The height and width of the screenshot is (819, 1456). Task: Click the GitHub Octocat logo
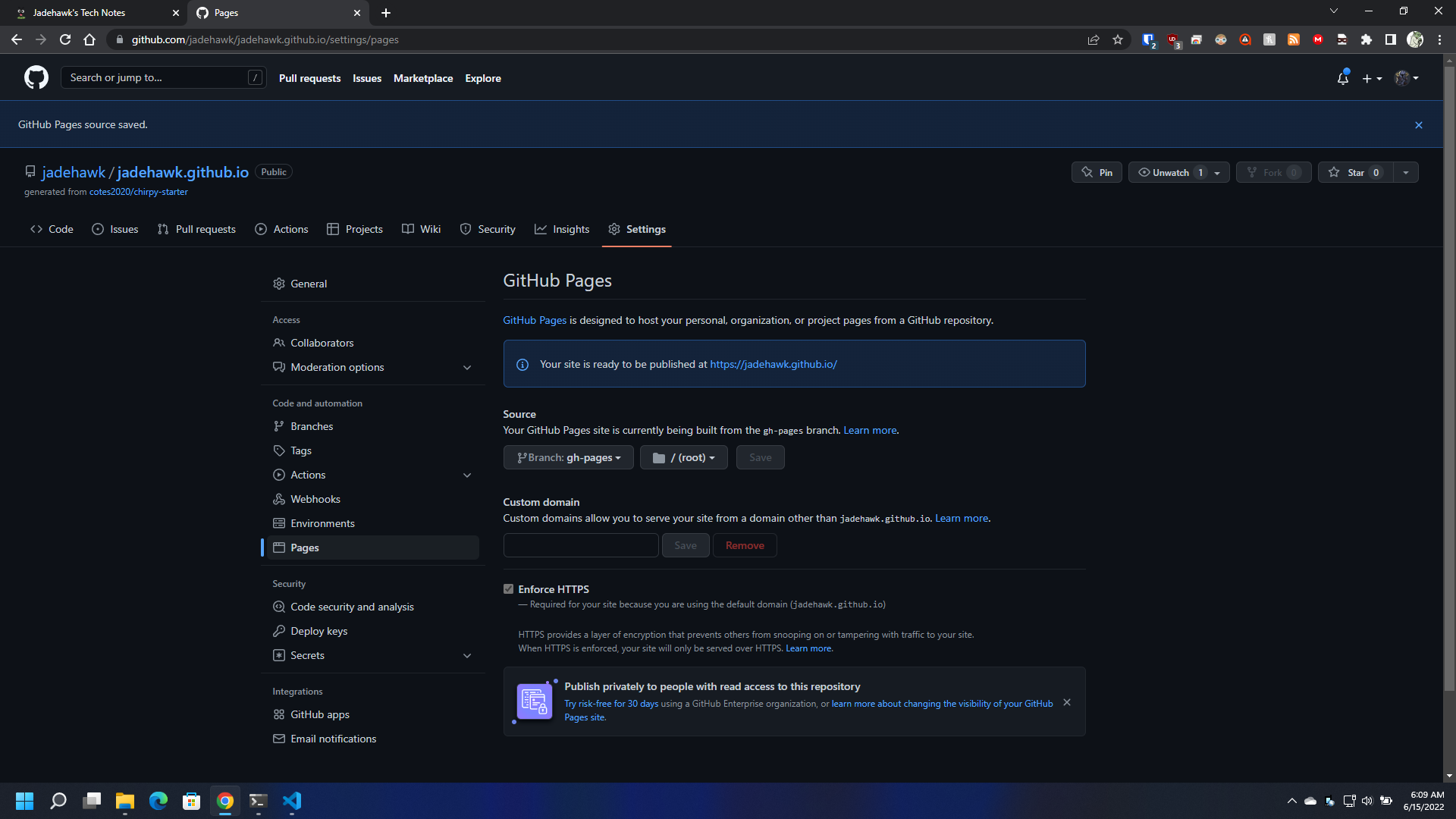pos(36,77)
